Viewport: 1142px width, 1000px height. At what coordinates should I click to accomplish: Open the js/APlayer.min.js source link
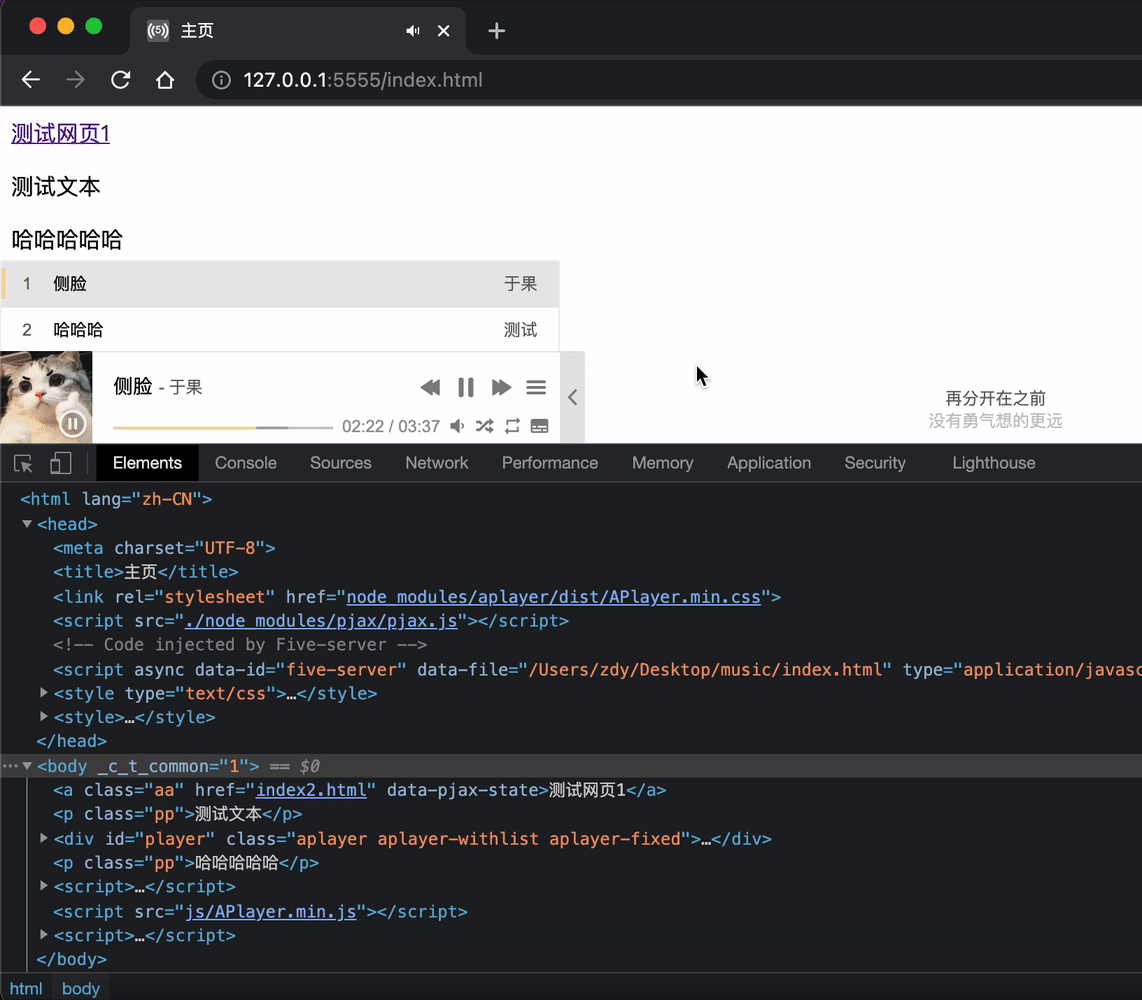tap(271, 912)
